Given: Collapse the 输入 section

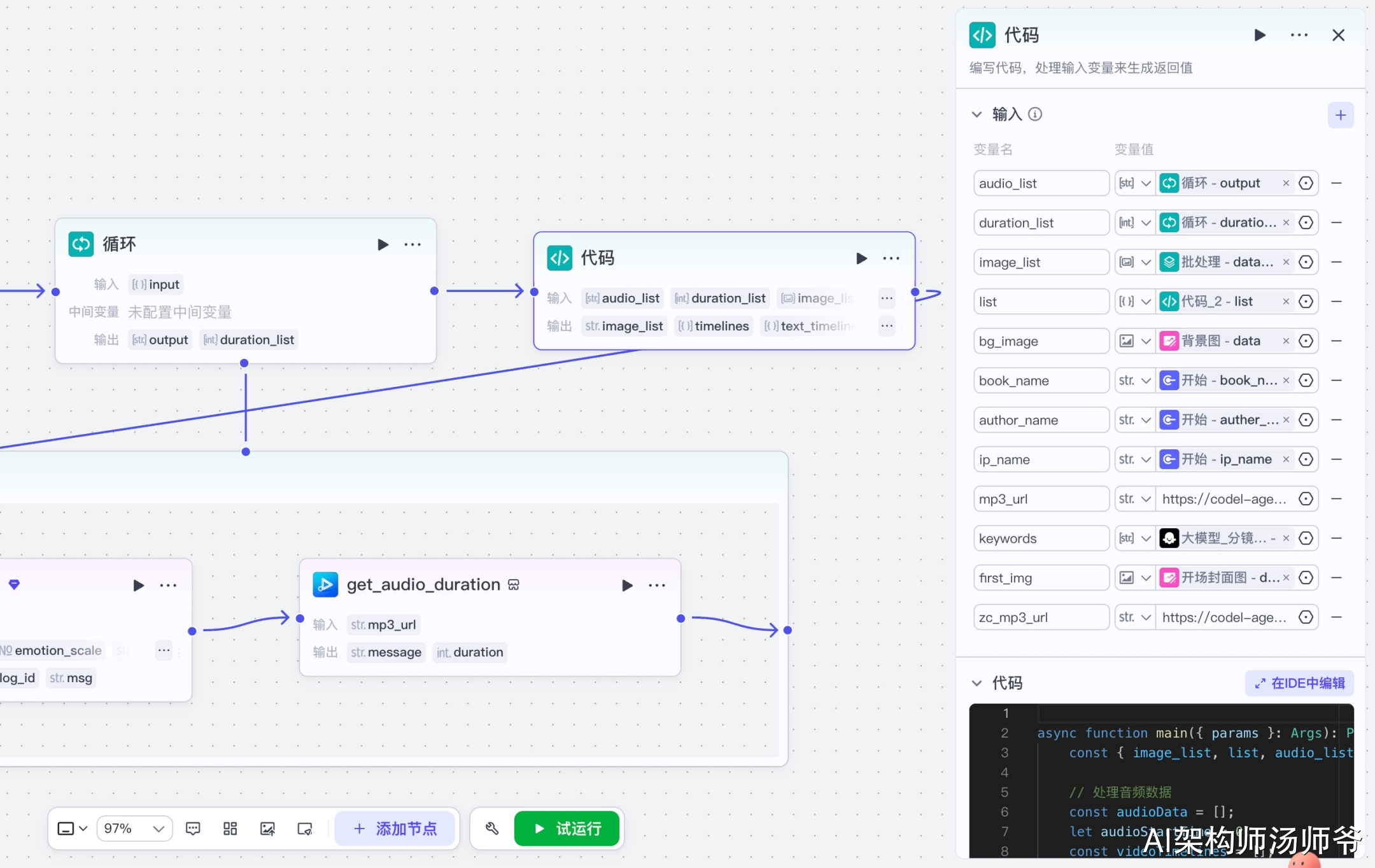Looking at the screenshot, I should coord(977,115).
